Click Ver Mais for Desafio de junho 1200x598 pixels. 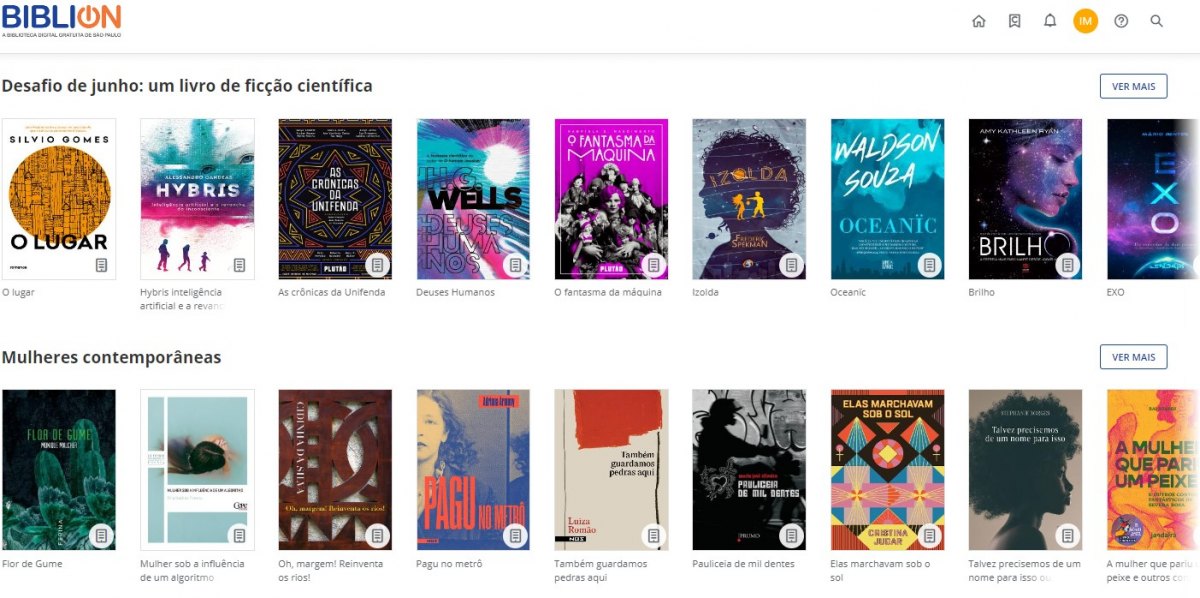pos(1133,86)
